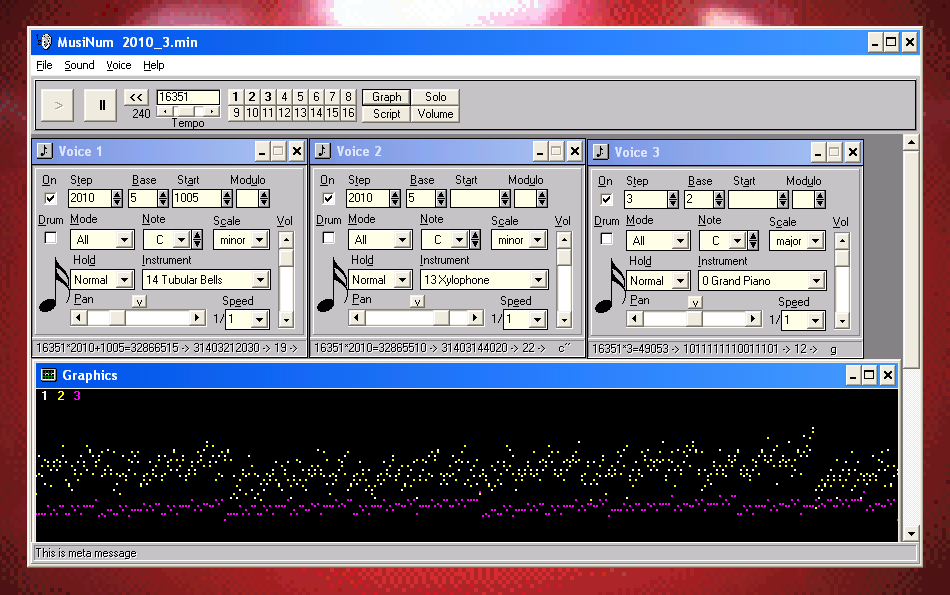
Task: Open the Voice 3 Hold dropdown
Action: tap(681, 281)
